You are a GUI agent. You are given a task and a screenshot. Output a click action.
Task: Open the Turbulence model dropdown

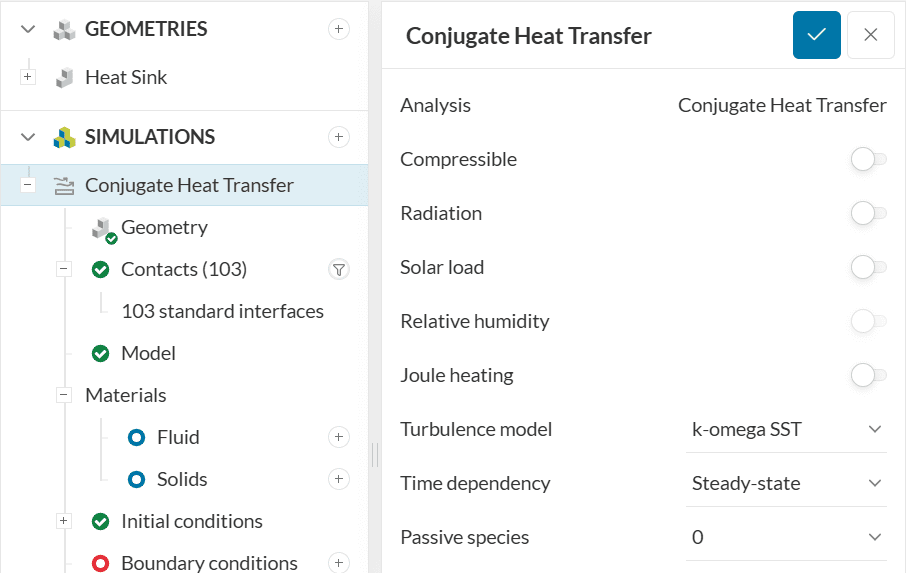tap(787, 429)
